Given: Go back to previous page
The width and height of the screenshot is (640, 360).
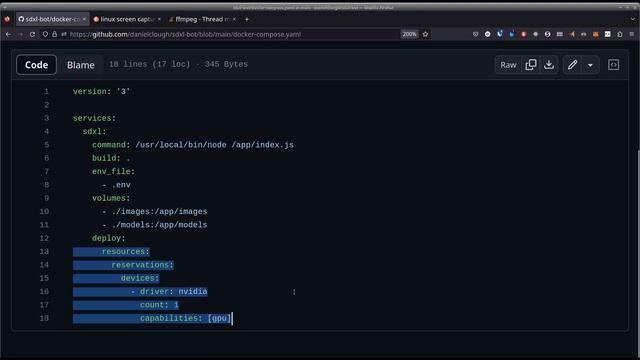Looking at the screenshot, I should [x=9, y=34].
